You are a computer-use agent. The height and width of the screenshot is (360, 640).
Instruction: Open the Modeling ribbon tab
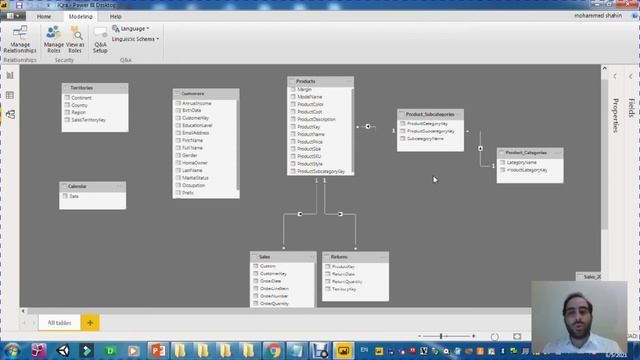coord(80,16)
